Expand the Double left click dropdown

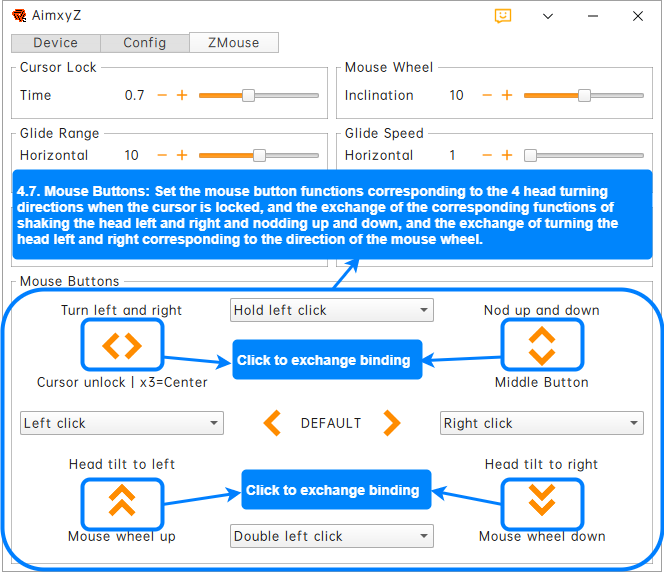pyautogui.click(x=331, y=536)
